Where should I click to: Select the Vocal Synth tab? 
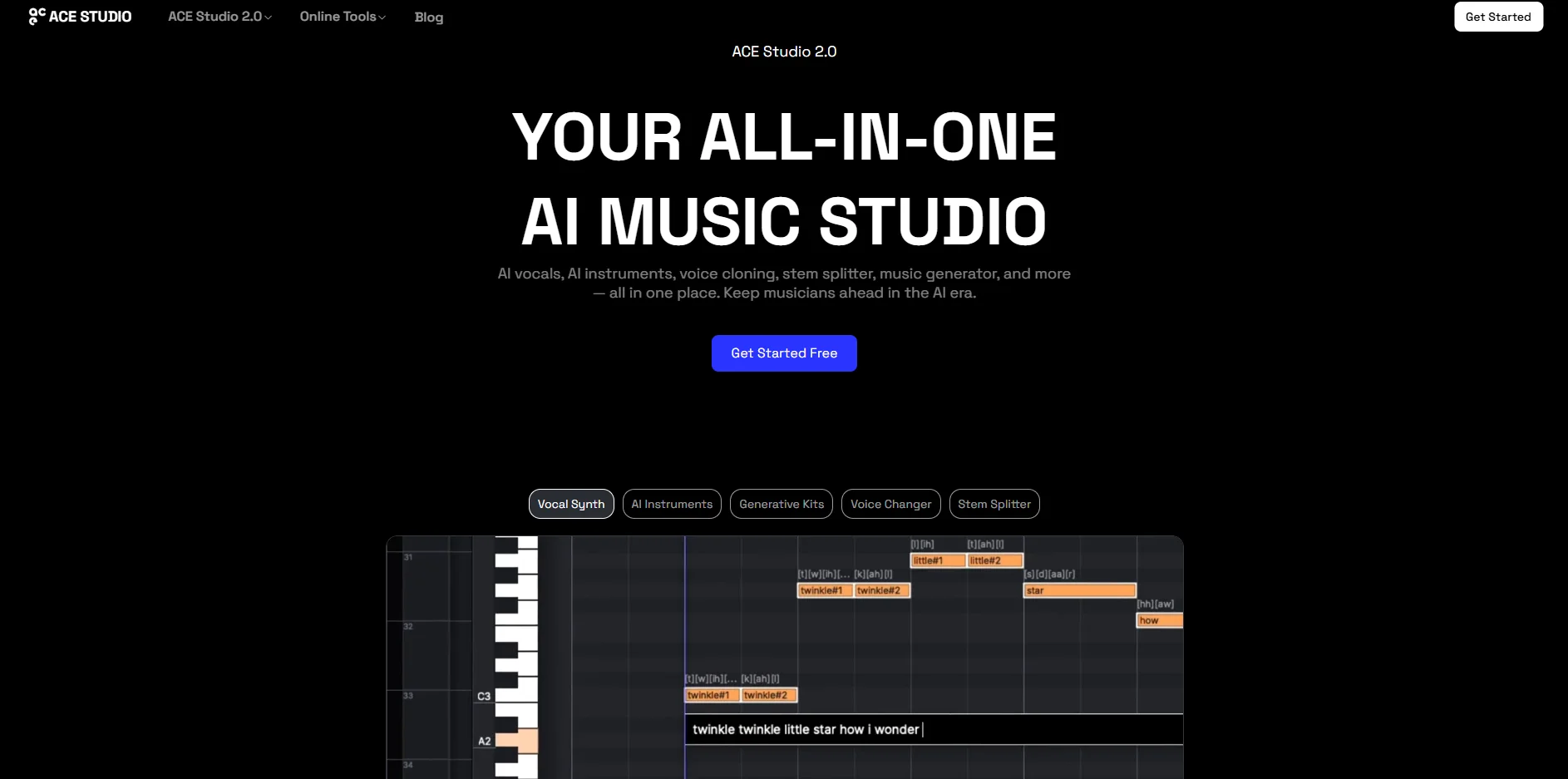point(571,504)
